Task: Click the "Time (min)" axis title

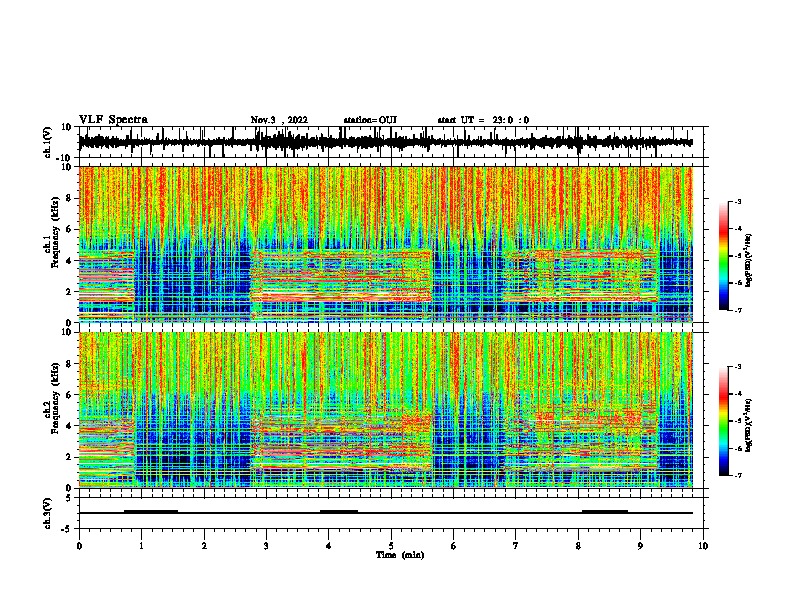Action: coord(400,555)
